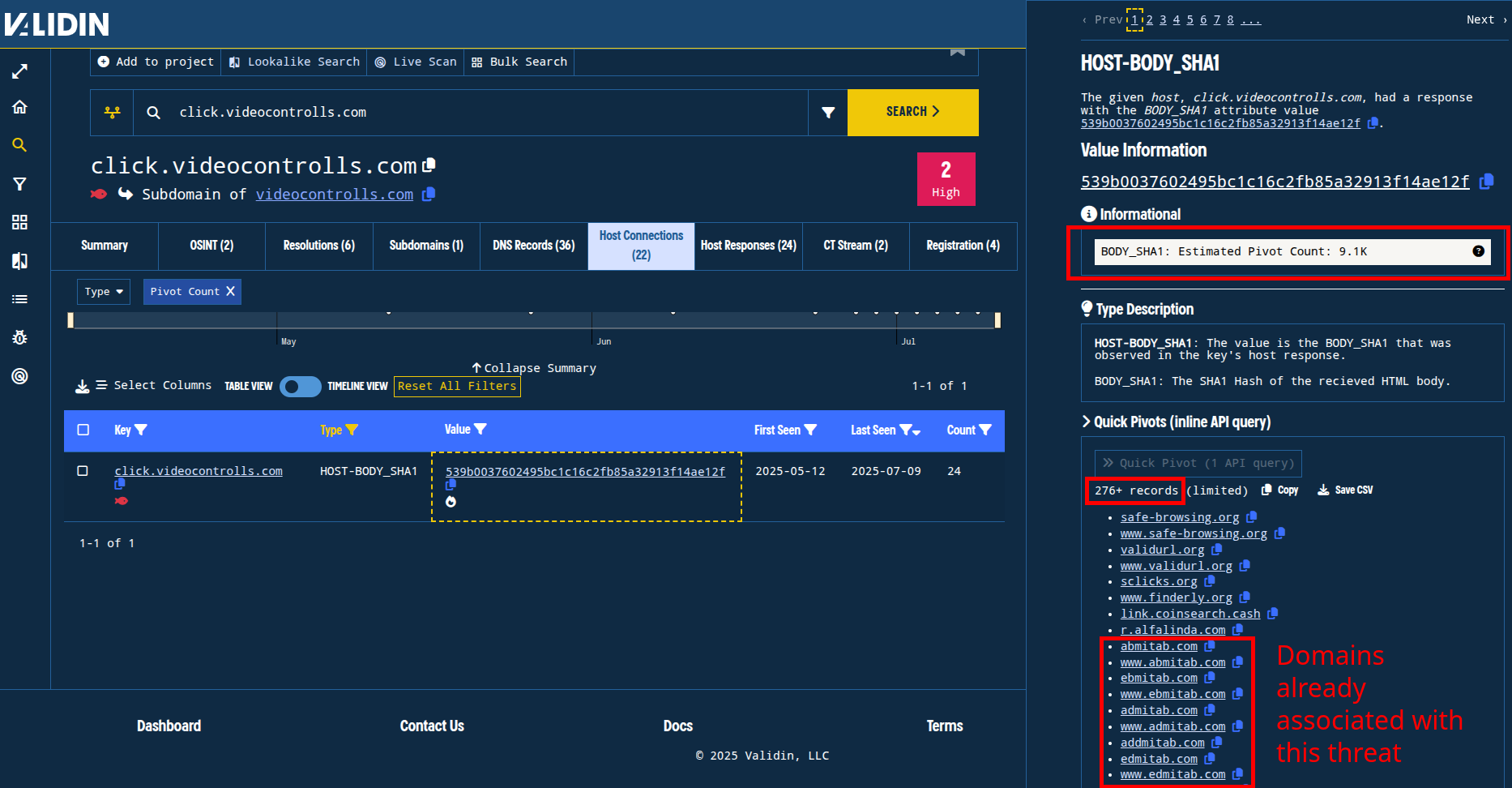The height and width of the screenshot is (788, 1512).
Task: Switch to OSINT (2) tab
Action: coord(211,246)
